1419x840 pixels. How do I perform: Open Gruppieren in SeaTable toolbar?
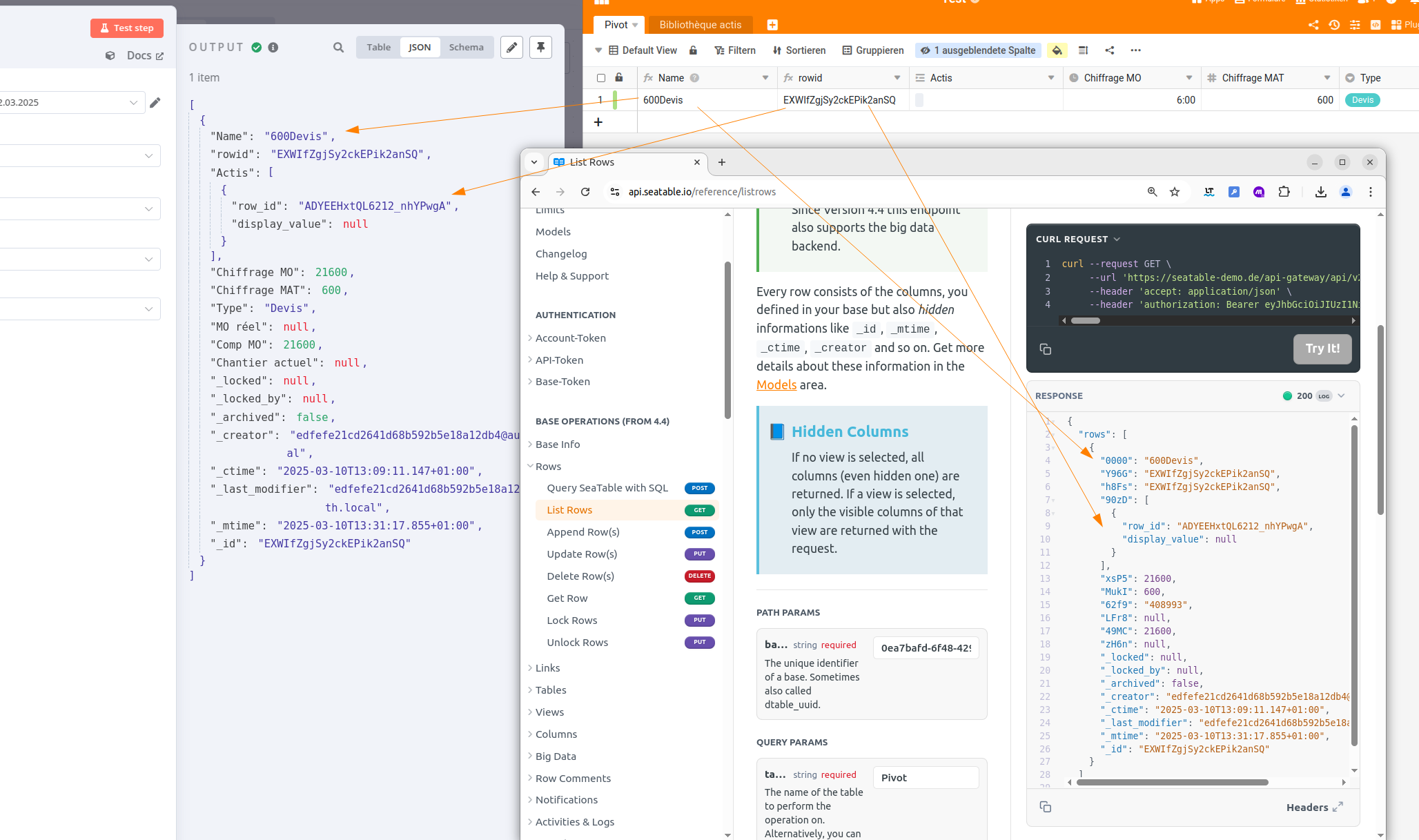(873, 50)
